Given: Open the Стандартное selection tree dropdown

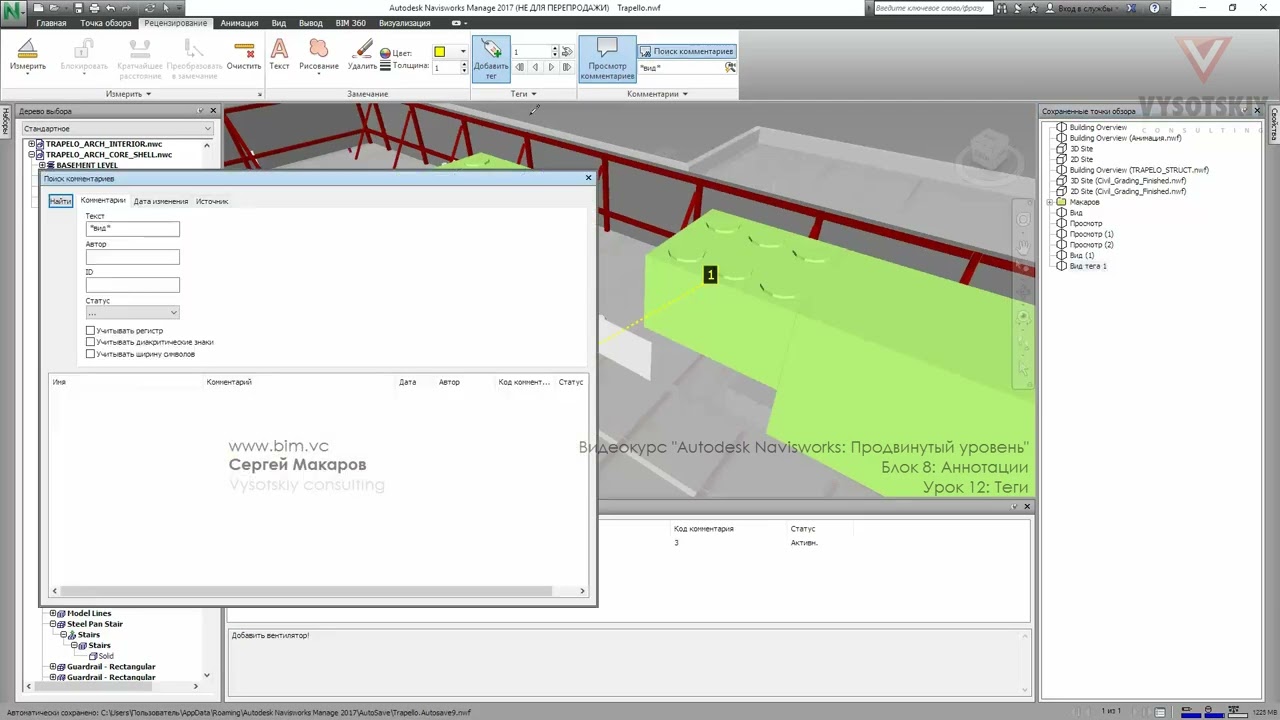Looking at the screenshot, I should point(118,129).
